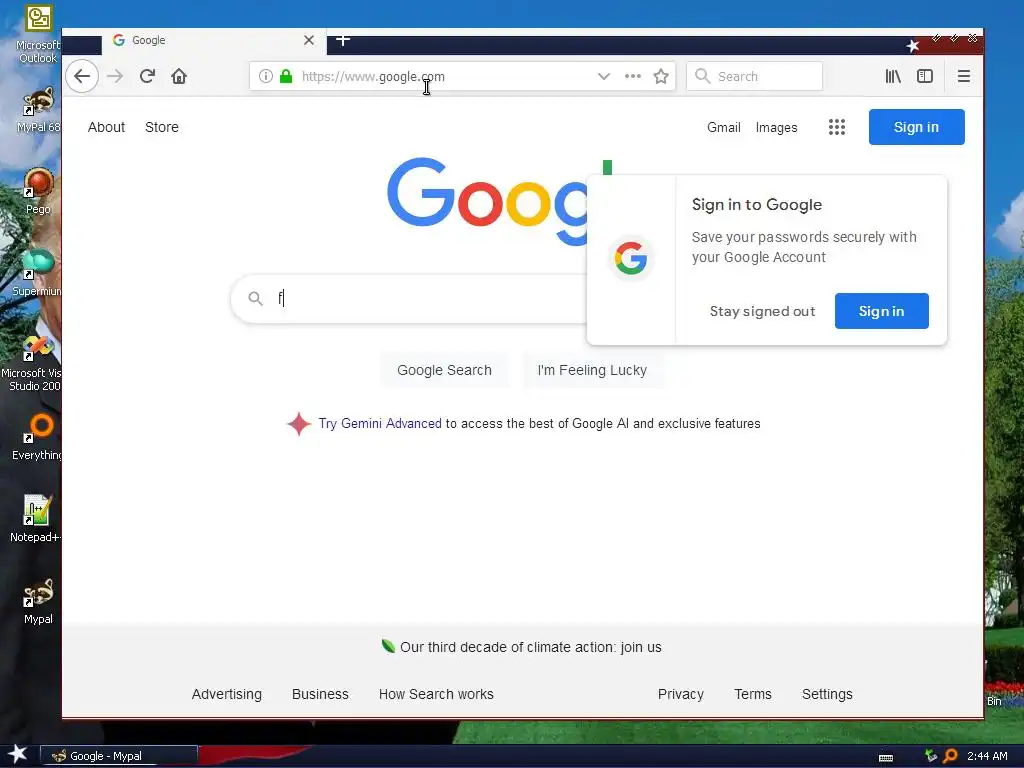The image size is (1024, 768).
Task: Launch the Pego desktop shortcut
Action: click(x=38, y=191)
